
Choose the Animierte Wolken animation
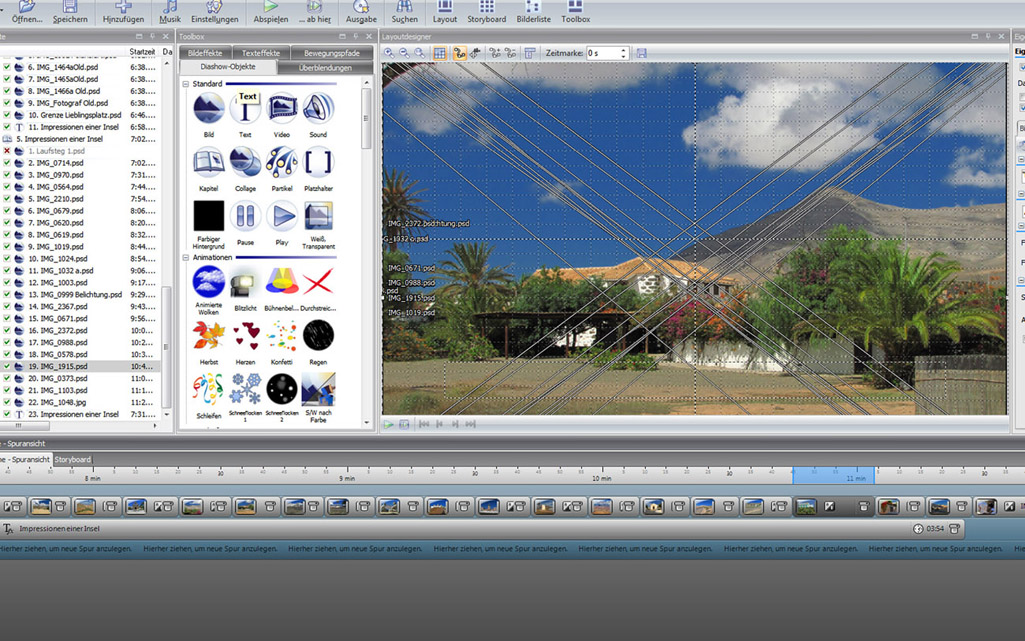pyautogui.click(x=208, y=282)
